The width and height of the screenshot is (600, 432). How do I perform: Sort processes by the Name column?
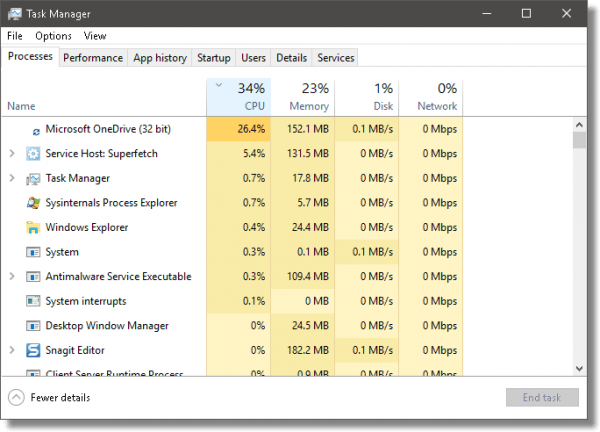21,106
